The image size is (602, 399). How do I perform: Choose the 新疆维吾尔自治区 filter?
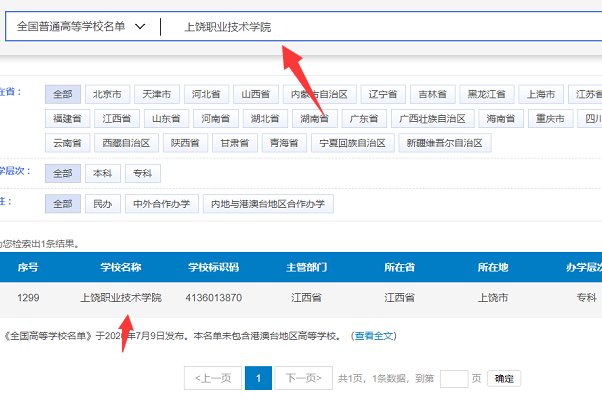(445, 143)
